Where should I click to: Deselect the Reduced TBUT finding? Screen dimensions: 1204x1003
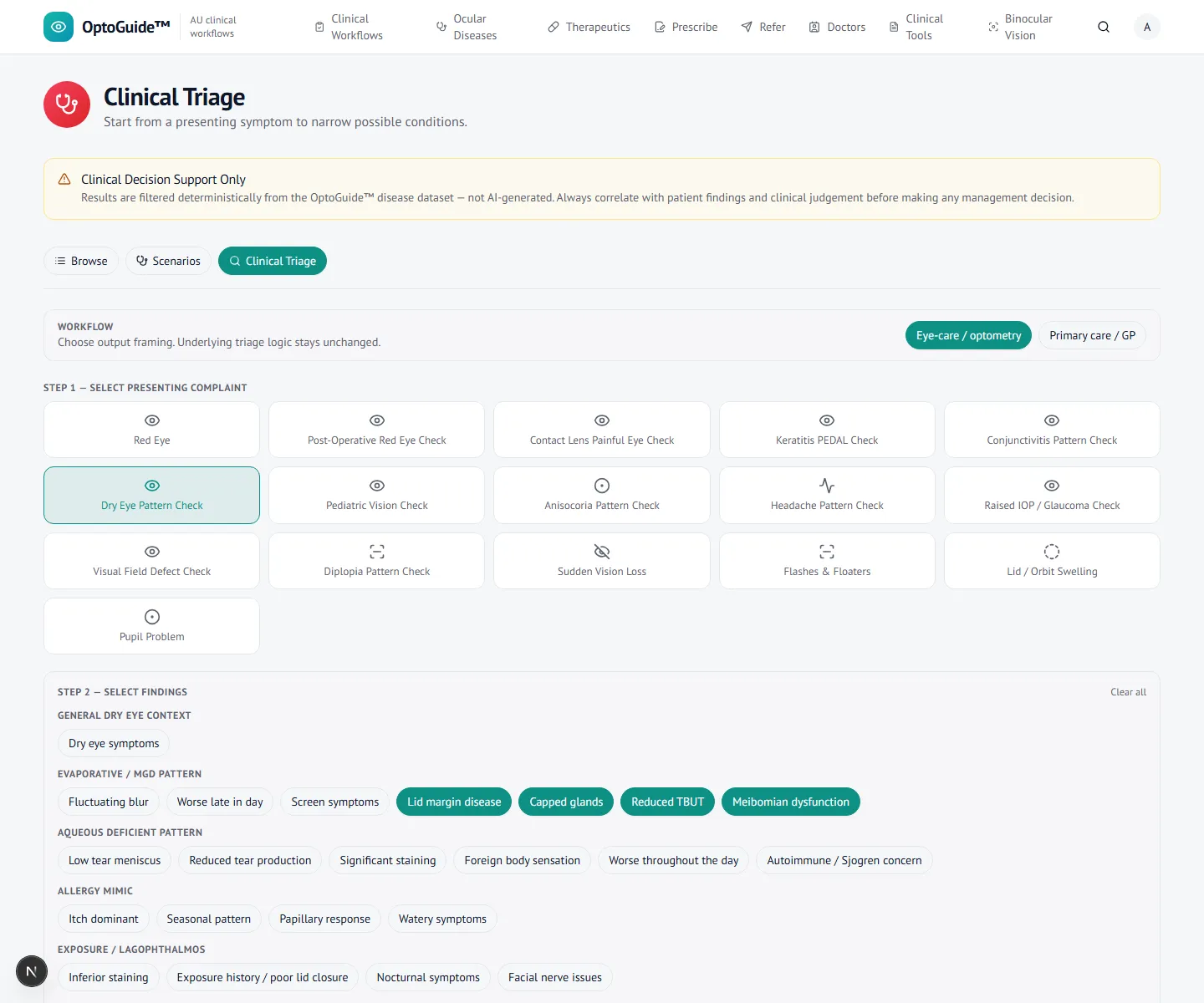(668, 802)
